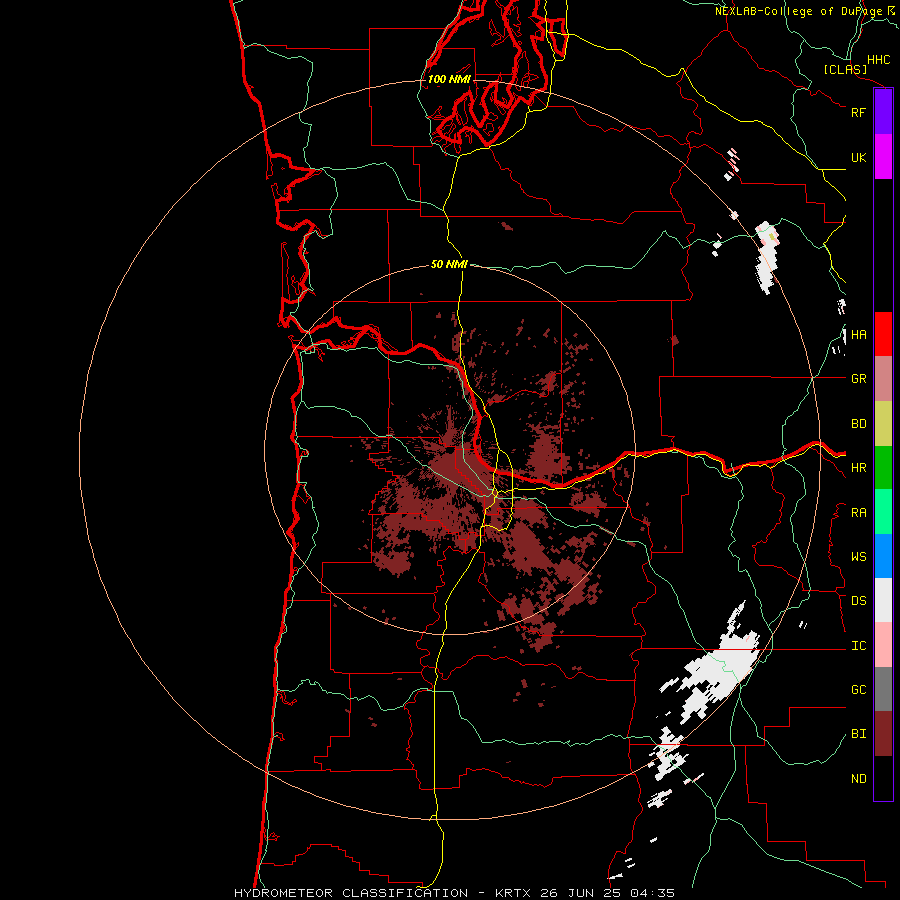
Task: Click the WS legend label
Action: (x=858, y=557)
